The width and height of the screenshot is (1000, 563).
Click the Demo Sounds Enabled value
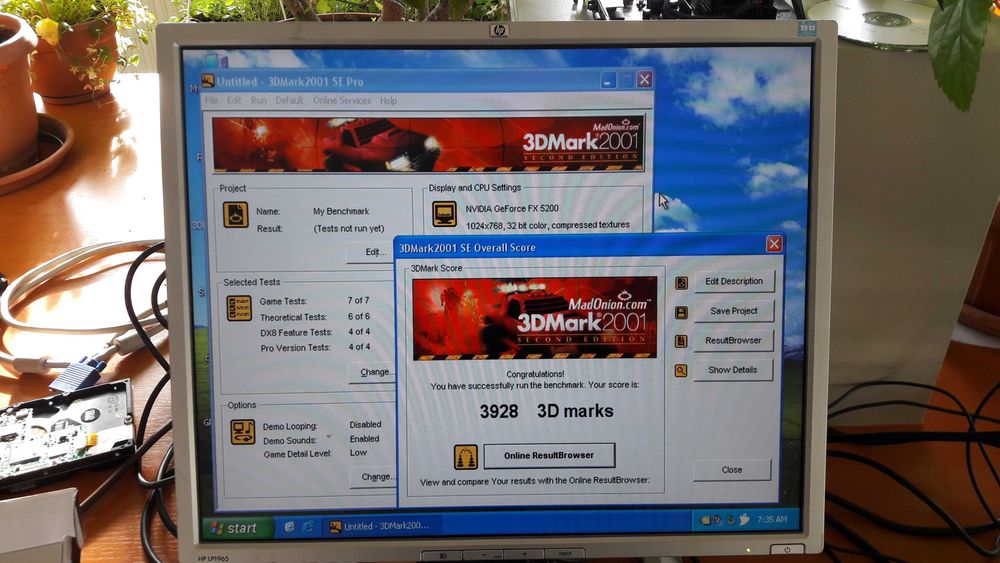coord(364,439)
